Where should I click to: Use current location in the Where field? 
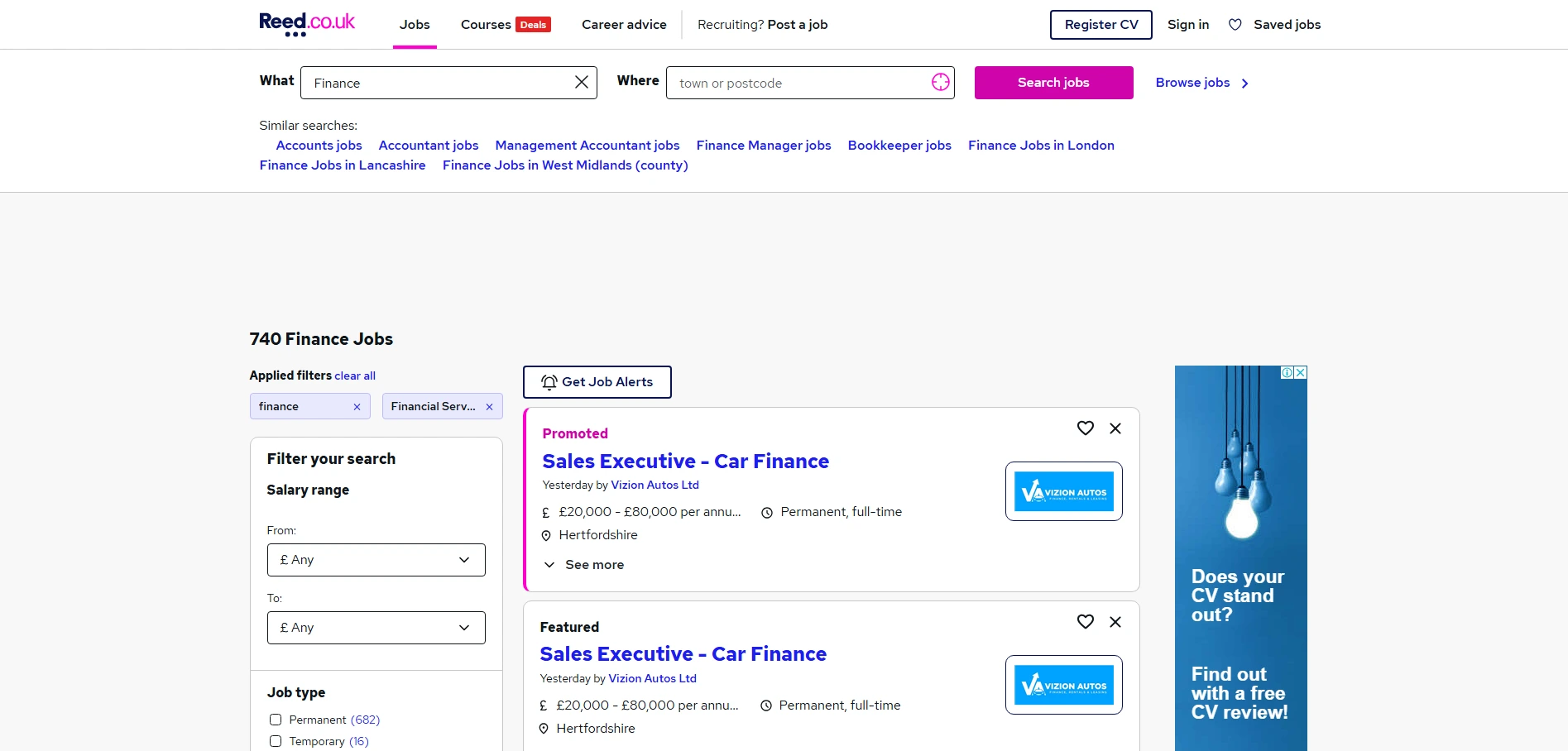[940, 82]
